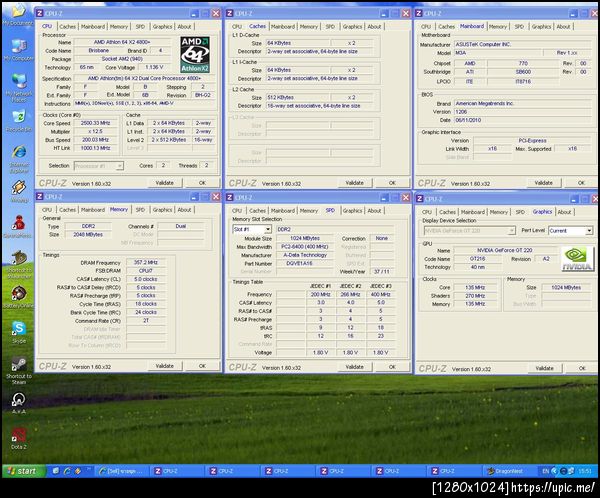This screenshot has height=498, width=600.
Task: Click the Core Speed value 2500.33 MHz
Action: pos(95,123)
